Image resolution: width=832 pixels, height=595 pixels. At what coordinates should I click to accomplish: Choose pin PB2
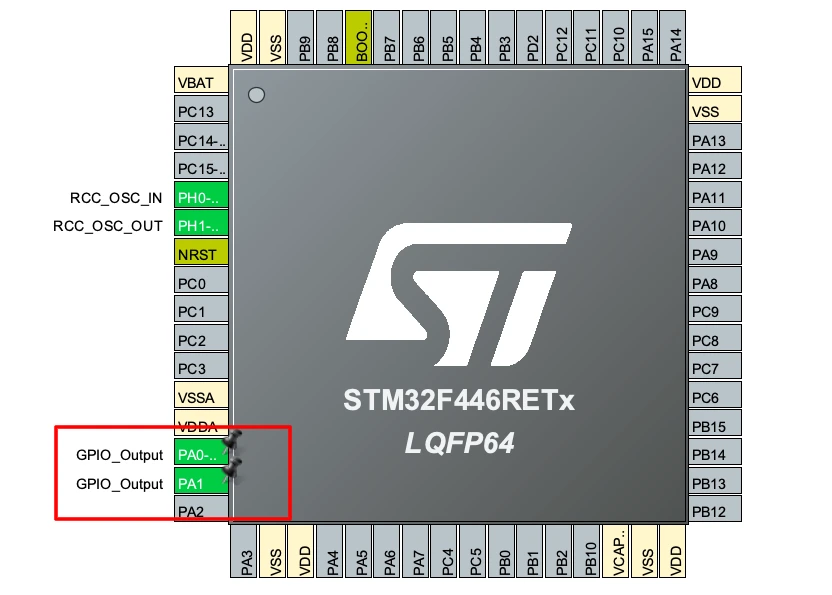tap(559, 551)
